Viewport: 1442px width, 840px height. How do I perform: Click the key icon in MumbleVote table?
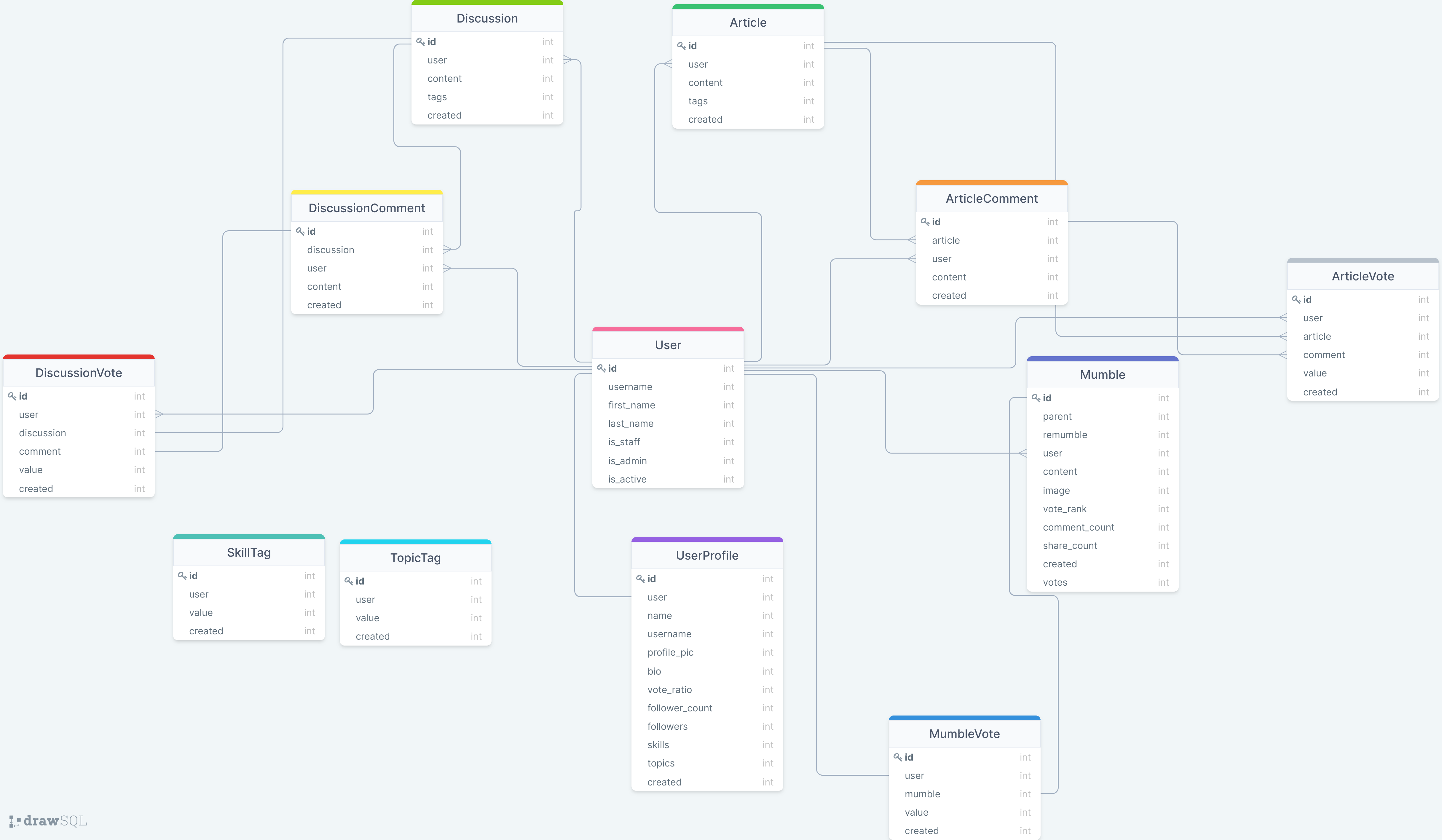[897, 757]
